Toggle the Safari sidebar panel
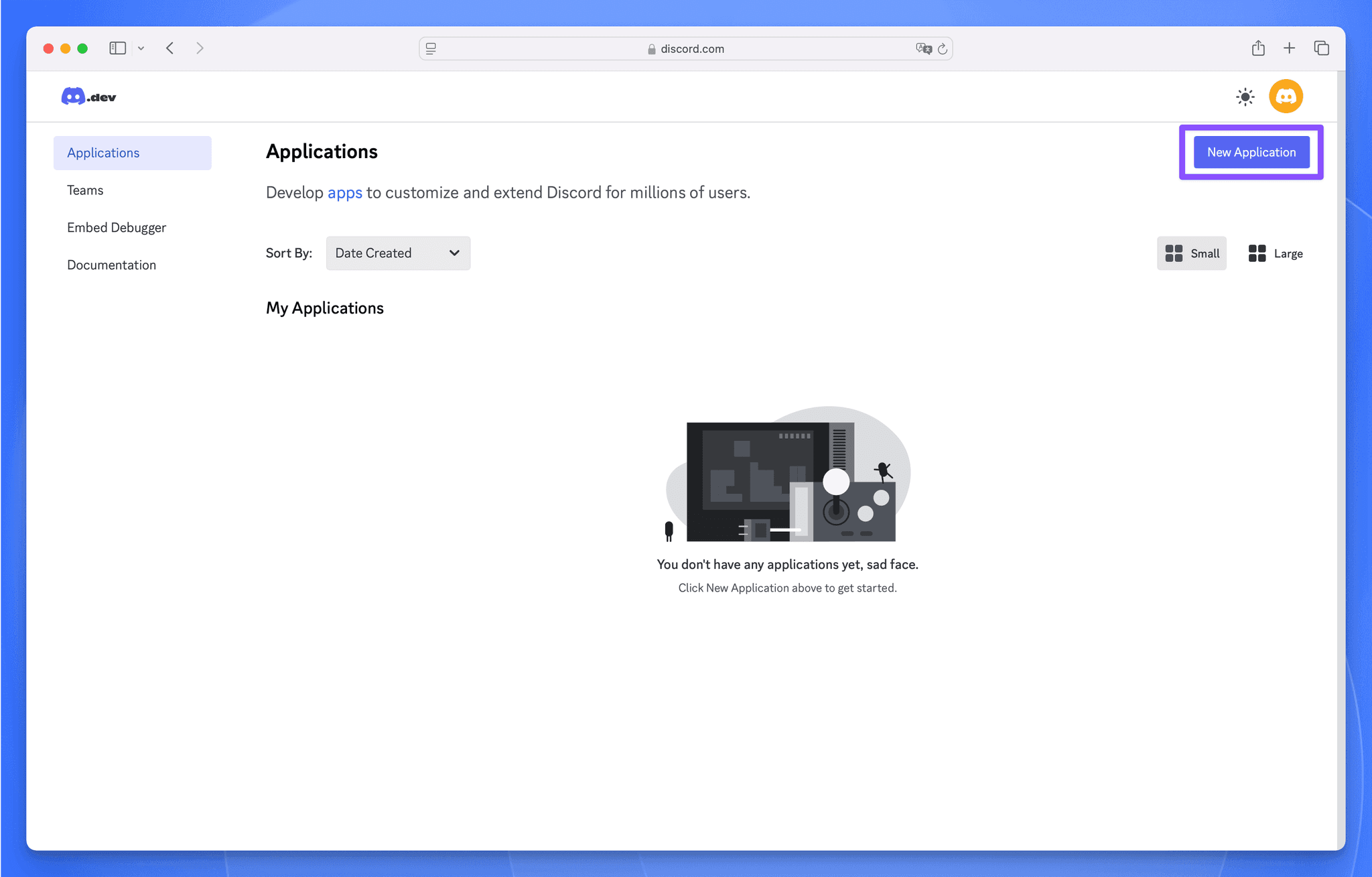This screenshot has width=1372, height=877. (x=117, y=48)
